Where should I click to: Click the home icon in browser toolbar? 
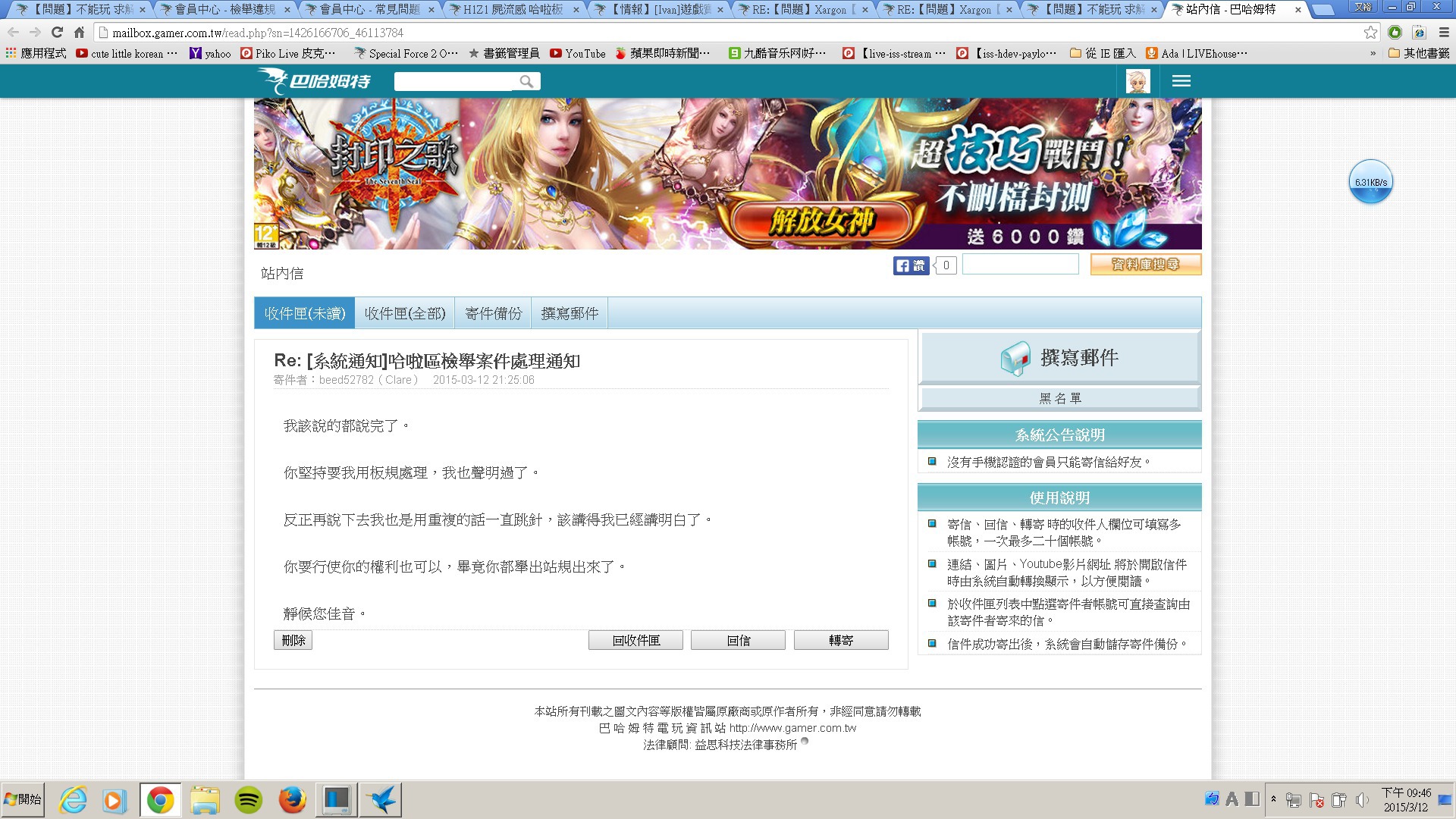click(x=79, y=33)
